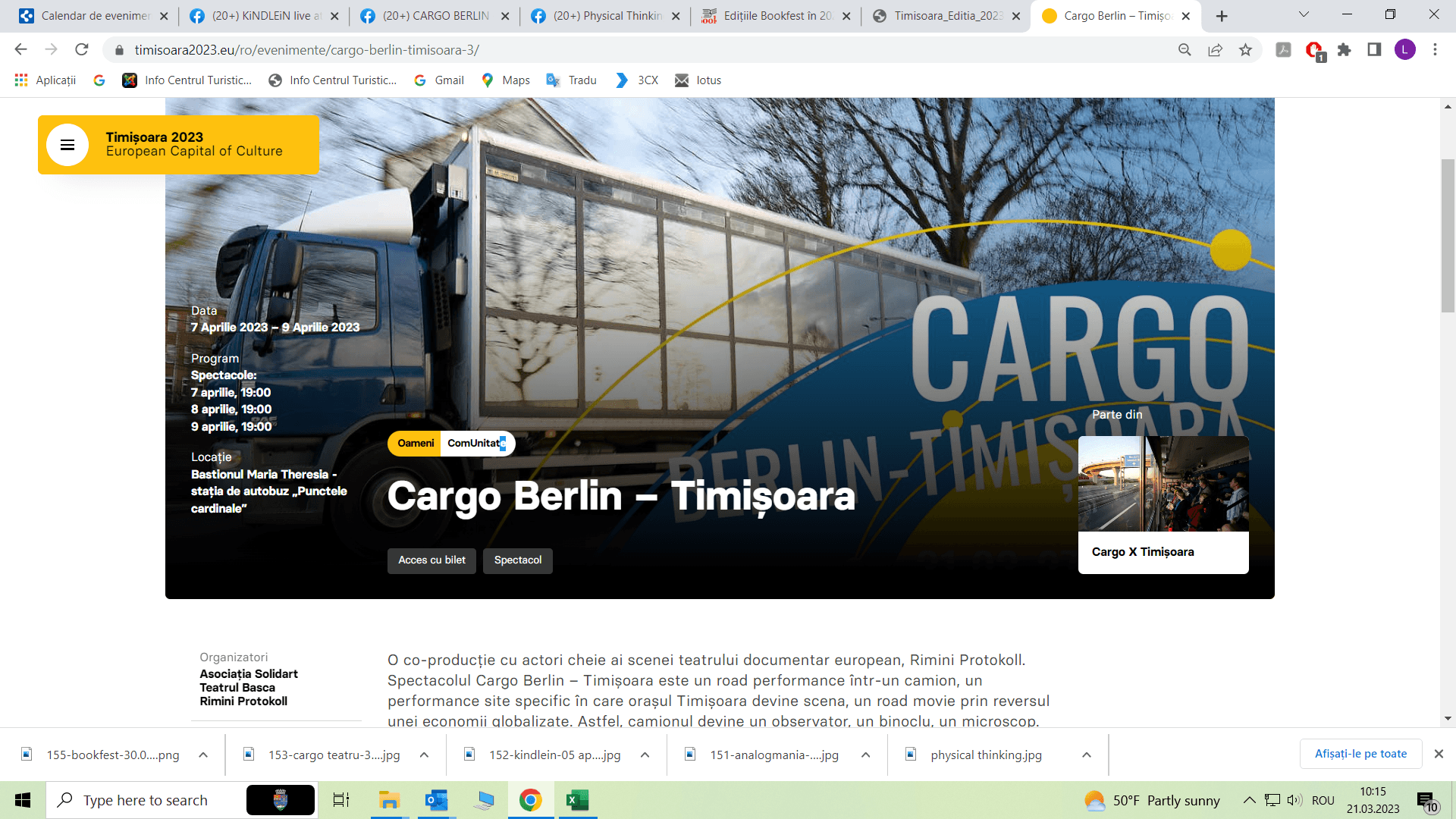This screenshot has height=819, width=1456.
Task: Close the Edițiile Bookfest tab
Action: [x=846, y=16]
